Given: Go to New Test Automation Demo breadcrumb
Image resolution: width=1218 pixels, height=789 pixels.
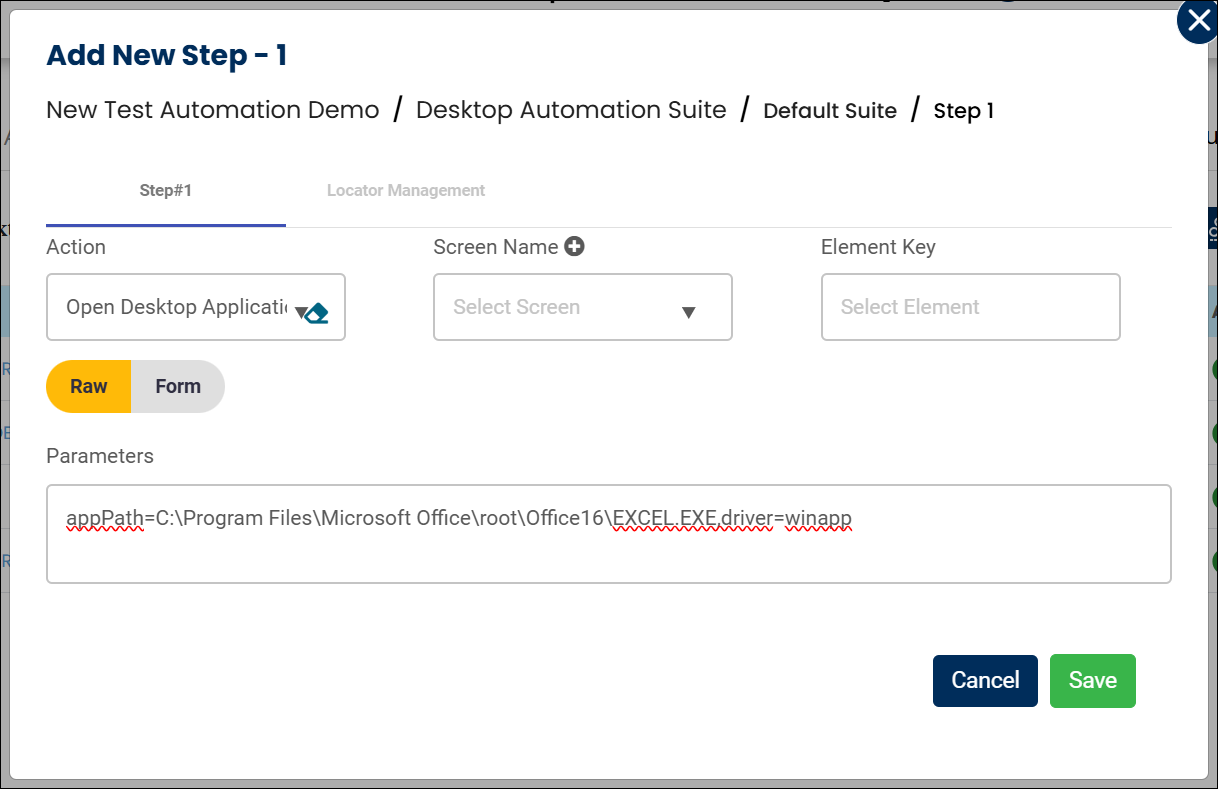Looking at the screenshot, I should (213, 110).
